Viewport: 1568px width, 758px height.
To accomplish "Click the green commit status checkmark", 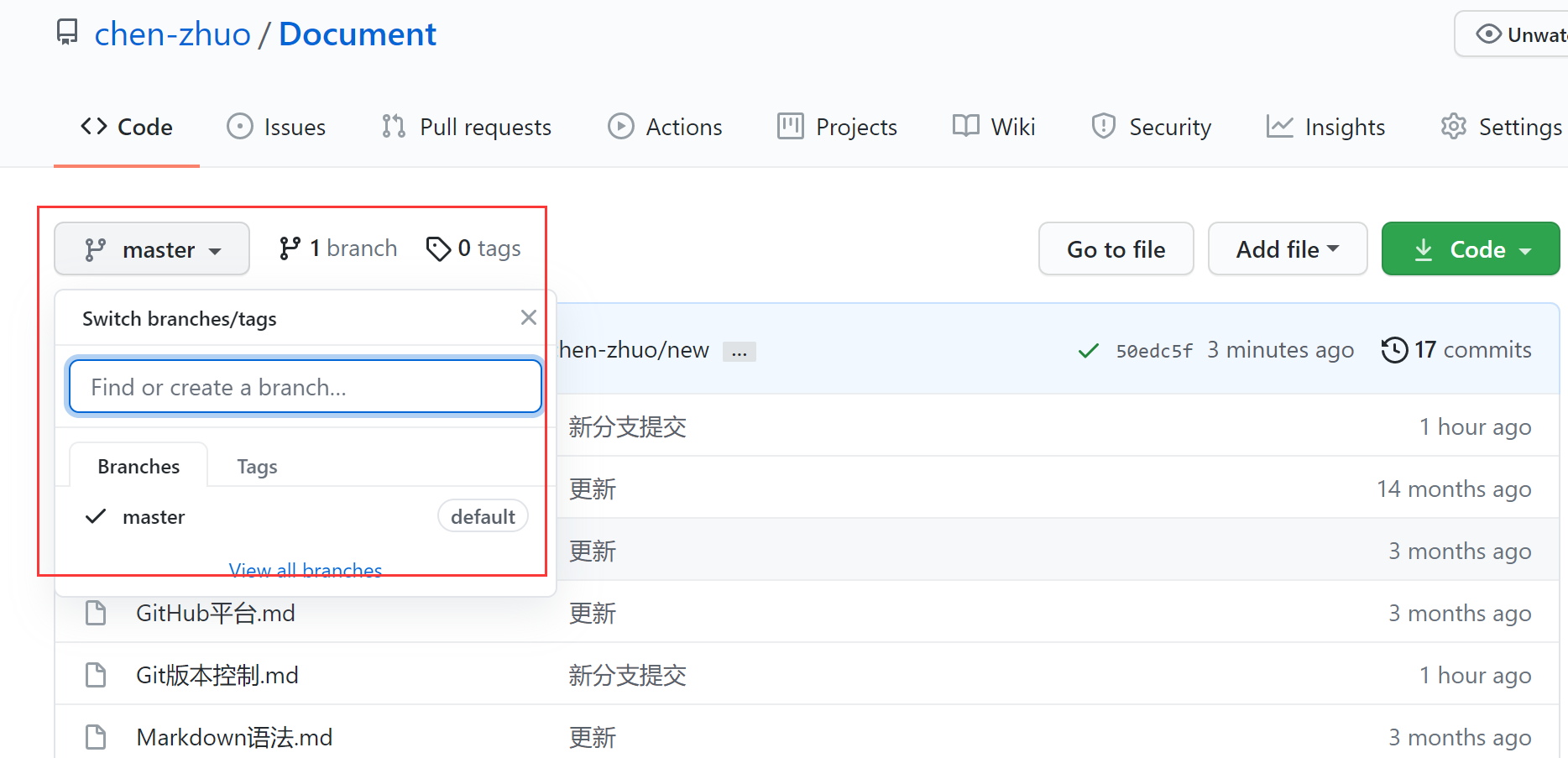I will click(x=1088, y=351).
